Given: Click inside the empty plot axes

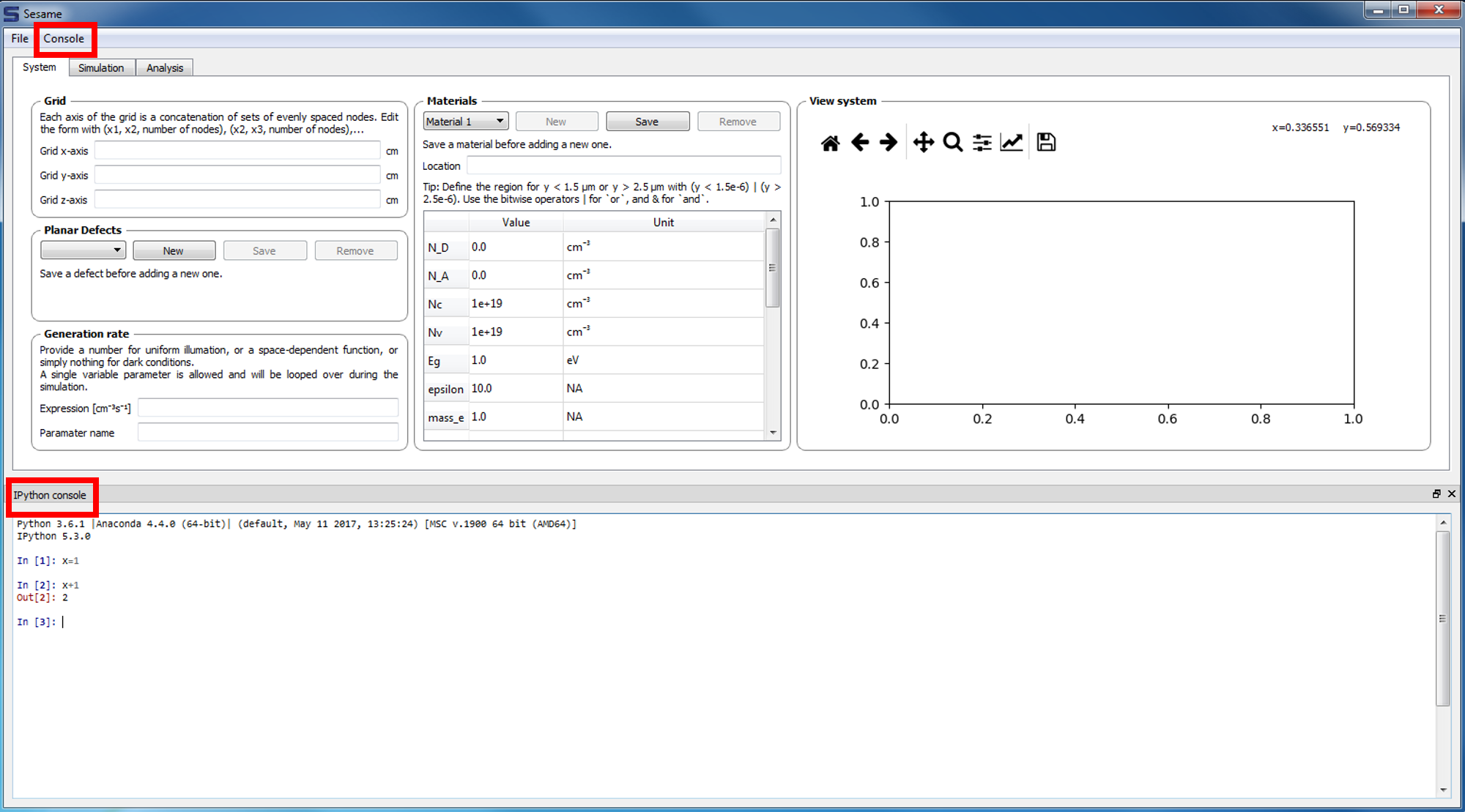Looking at the screenshot, I should point(1121,302).
